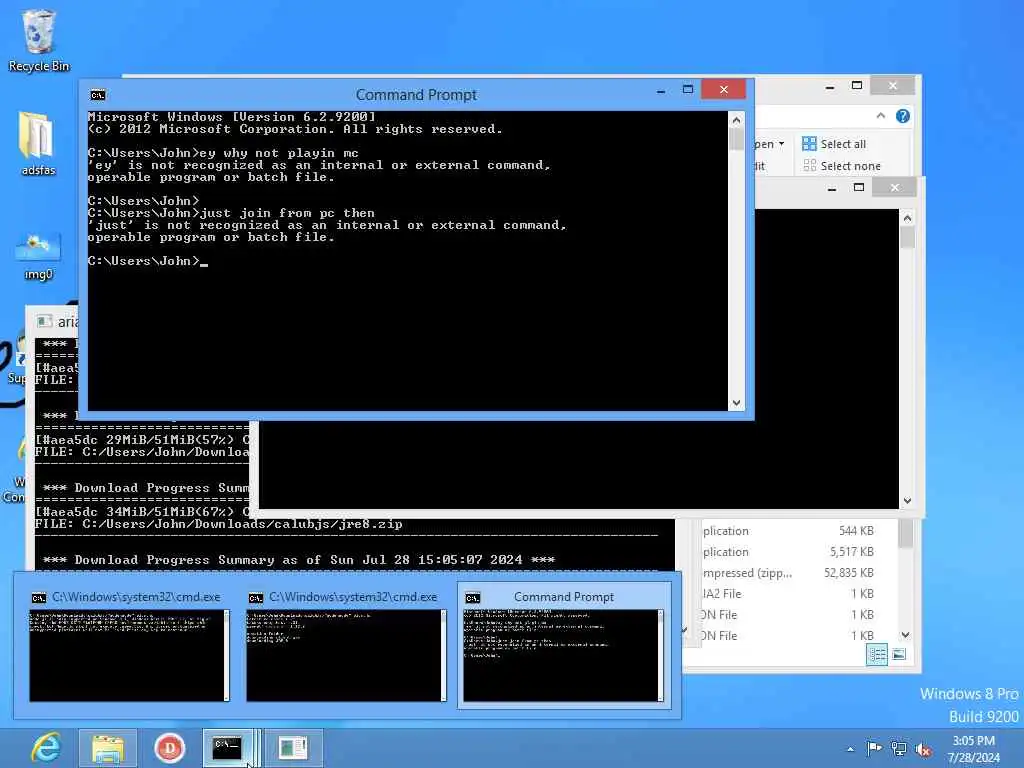Maximize the File Explorer window behind
1024x768 pixels.
click(857, 86)
